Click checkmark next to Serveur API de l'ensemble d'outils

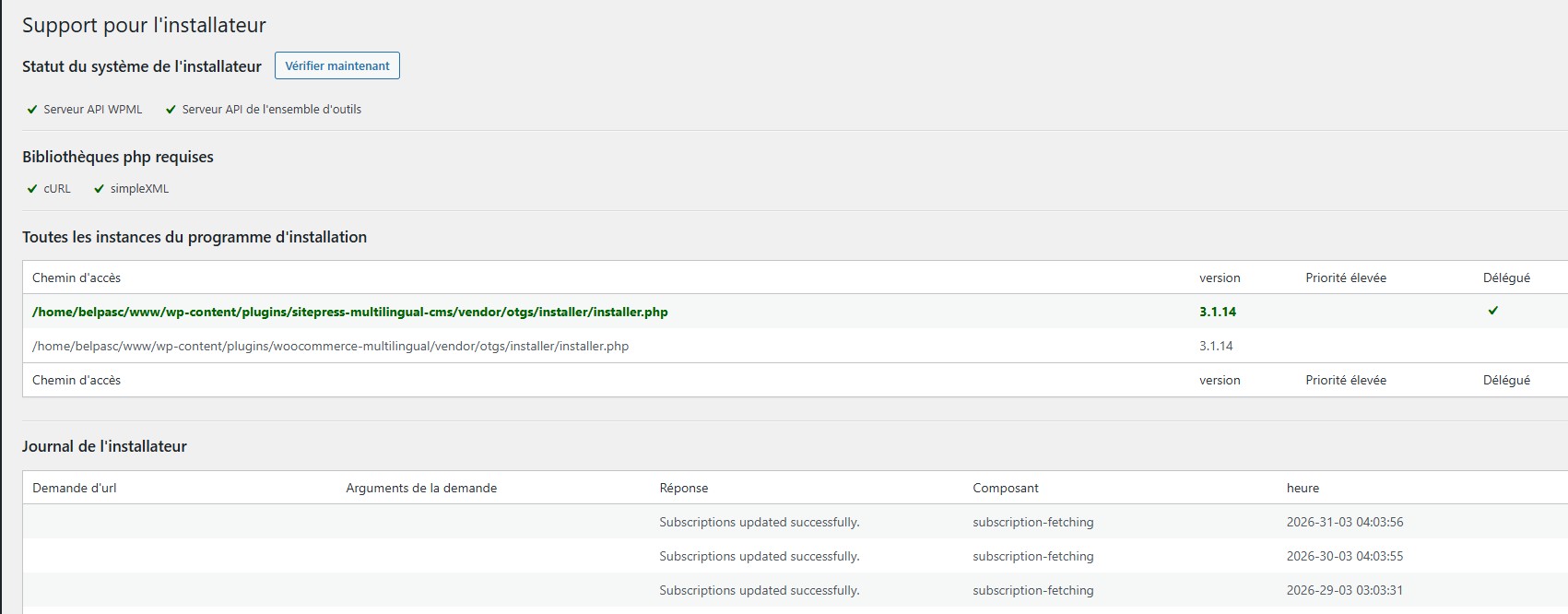point(171,110)
